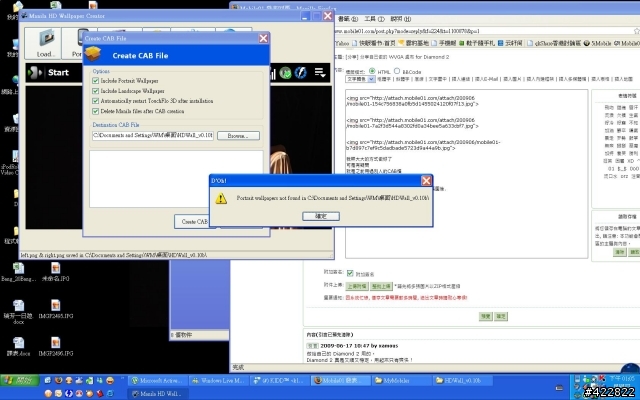The height and width of the screenshot is (400, 640).
Task: Close the Create CAB File dialog
Action: (263, 38)
